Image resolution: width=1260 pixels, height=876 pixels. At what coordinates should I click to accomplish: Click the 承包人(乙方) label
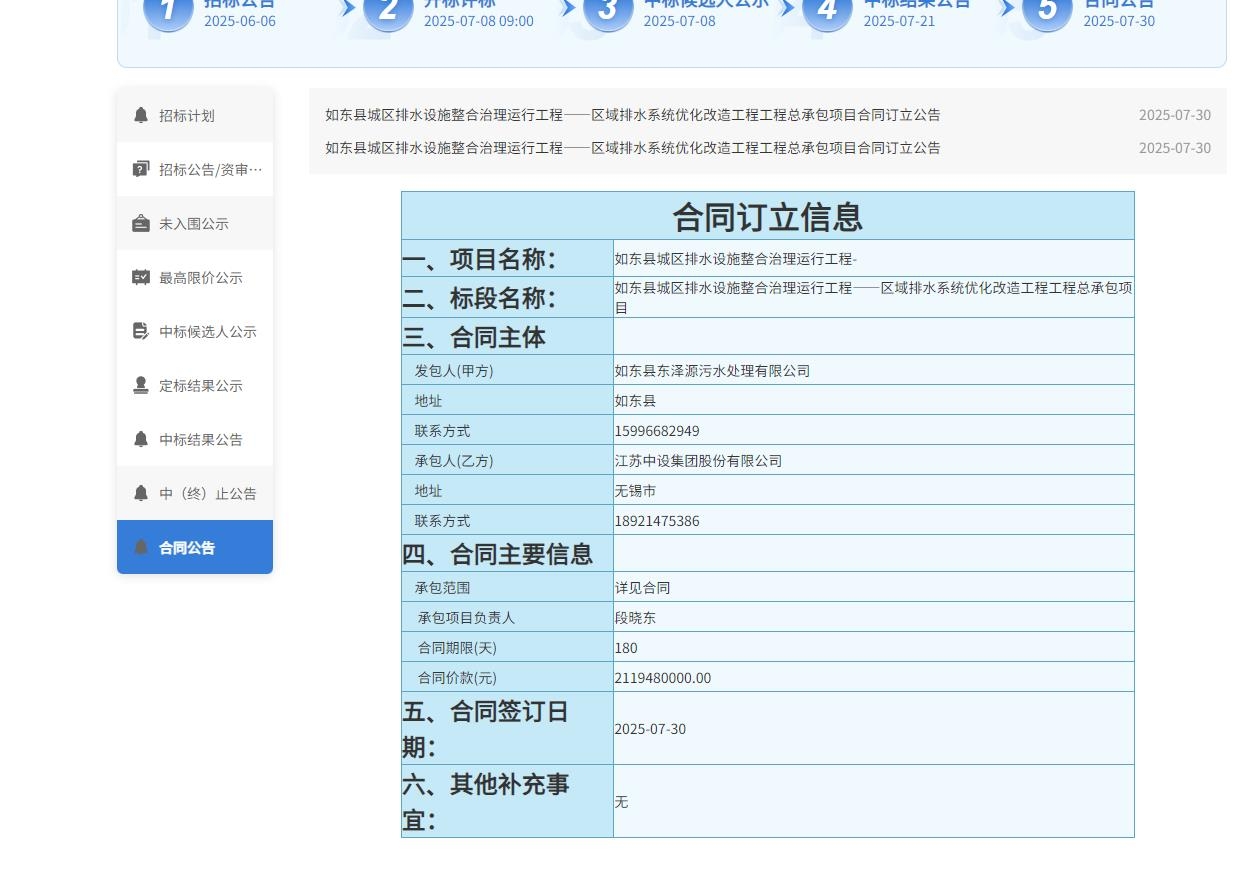click(454, 461)
